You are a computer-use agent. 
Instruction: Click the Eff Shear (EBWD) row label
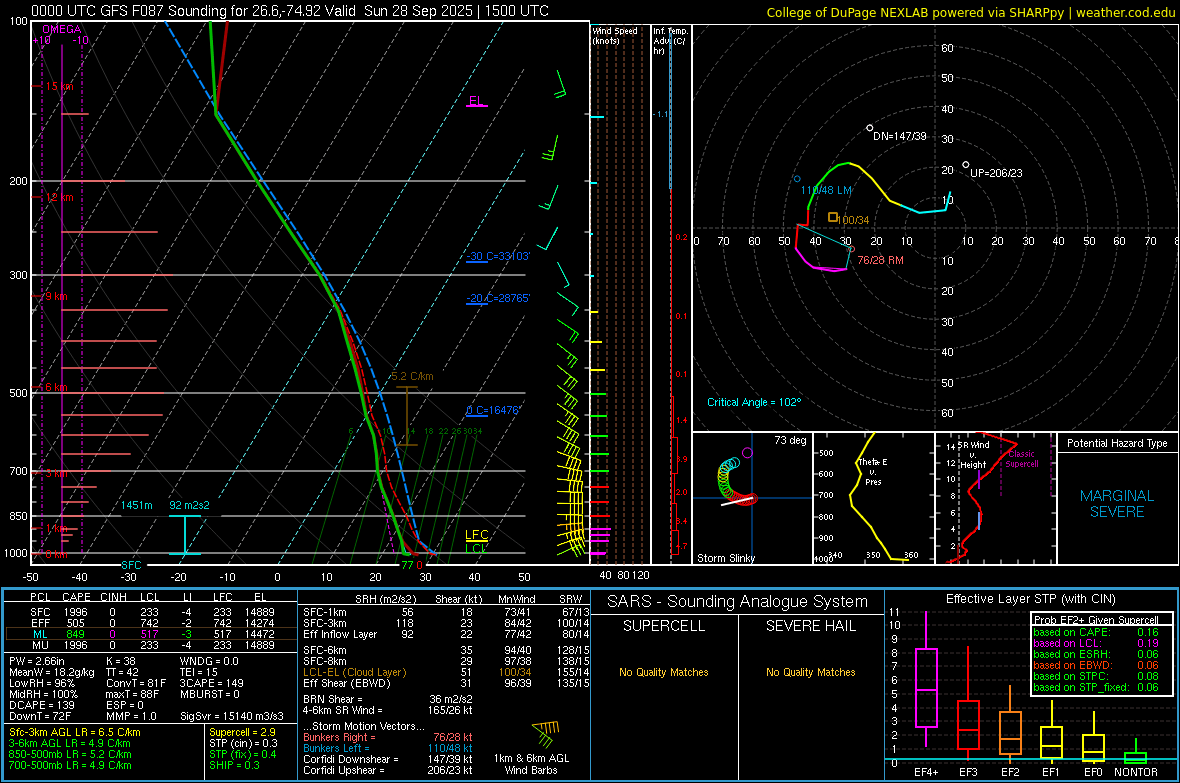(347, 684)
